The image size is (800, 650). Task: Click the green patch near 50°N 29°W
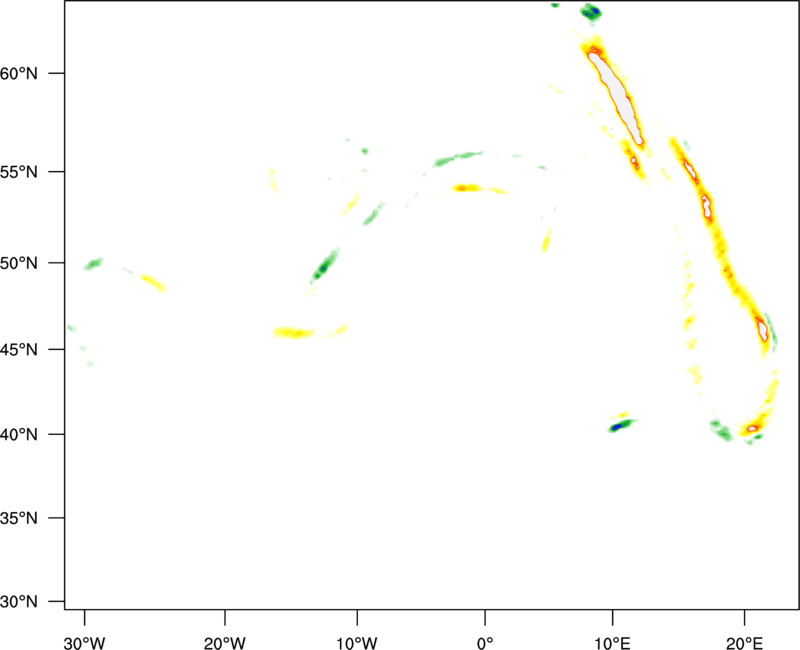93,264
